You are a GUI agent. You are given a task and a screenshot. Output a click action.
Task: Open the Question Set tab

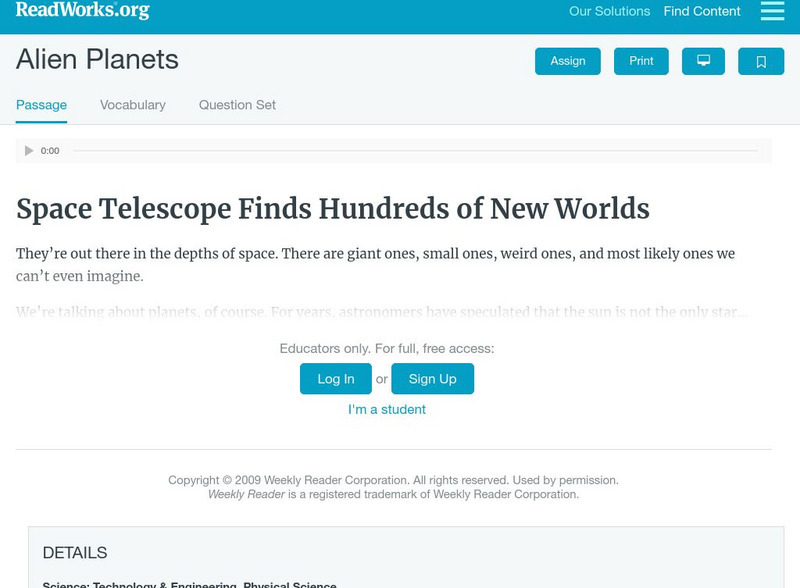click(x=237, y=105)
